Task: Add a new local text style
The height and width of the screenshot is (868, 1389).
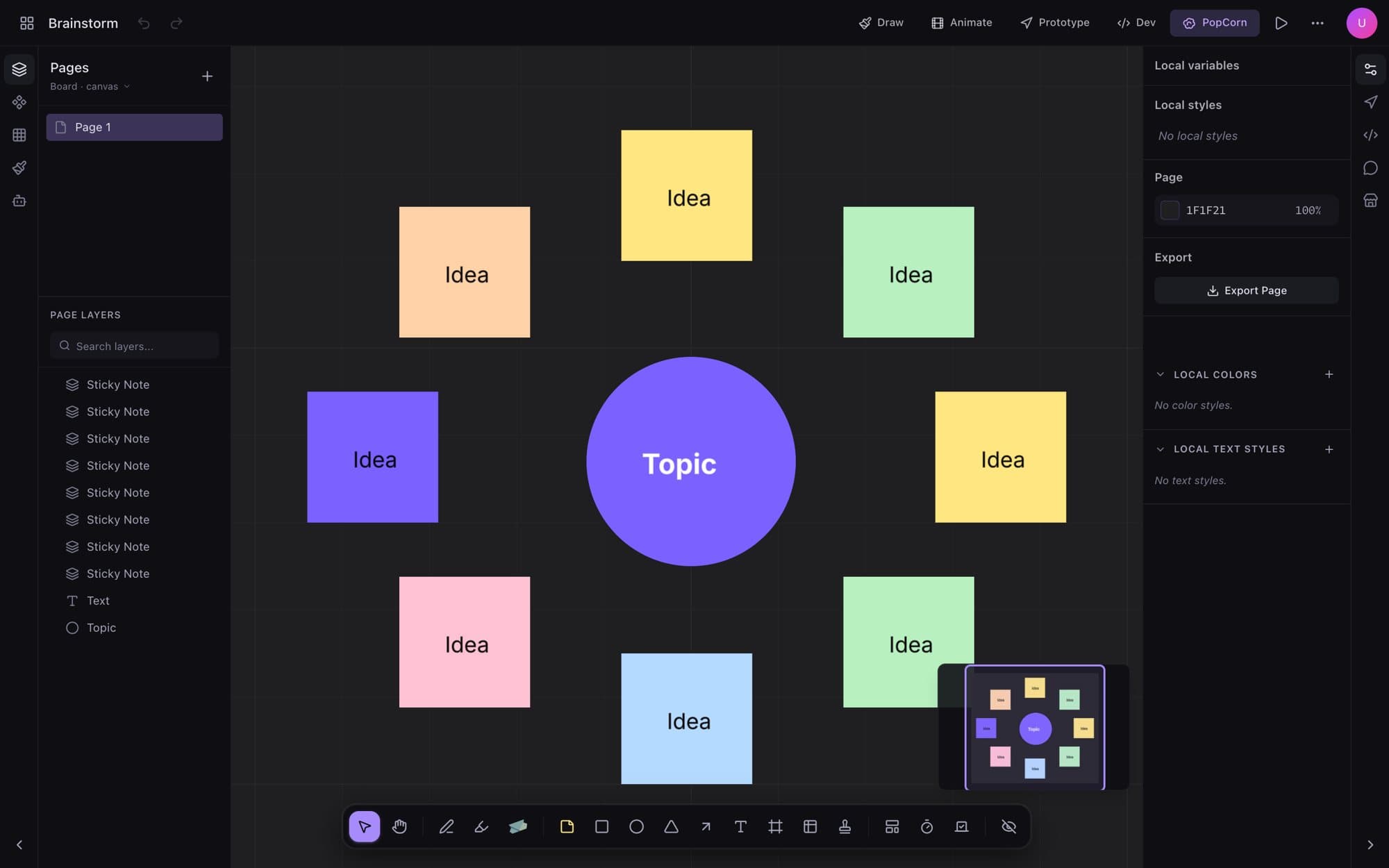Action: coord(1329,449)
